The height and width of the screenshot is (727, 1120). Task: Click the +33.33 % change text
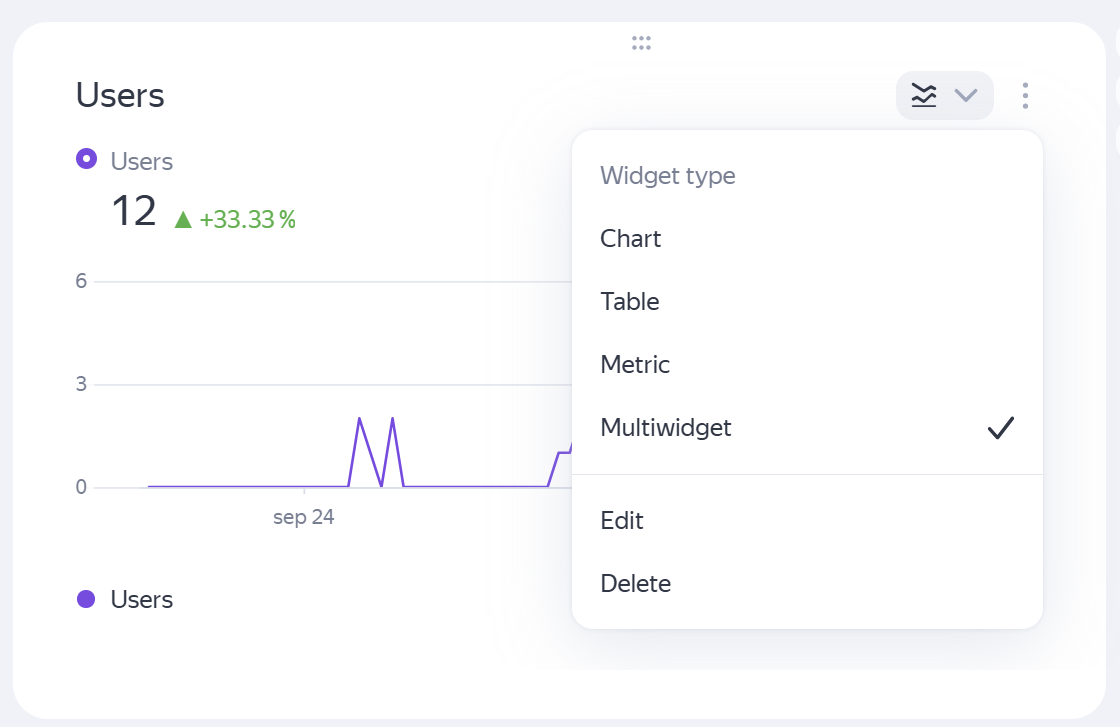coord(248,220)
